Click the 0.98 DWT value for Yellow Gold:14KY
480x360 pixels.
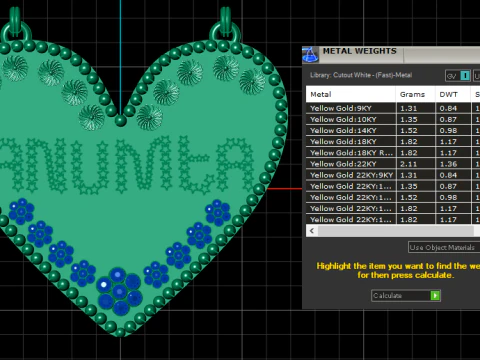pyautogui.click(x=448, y=131)
